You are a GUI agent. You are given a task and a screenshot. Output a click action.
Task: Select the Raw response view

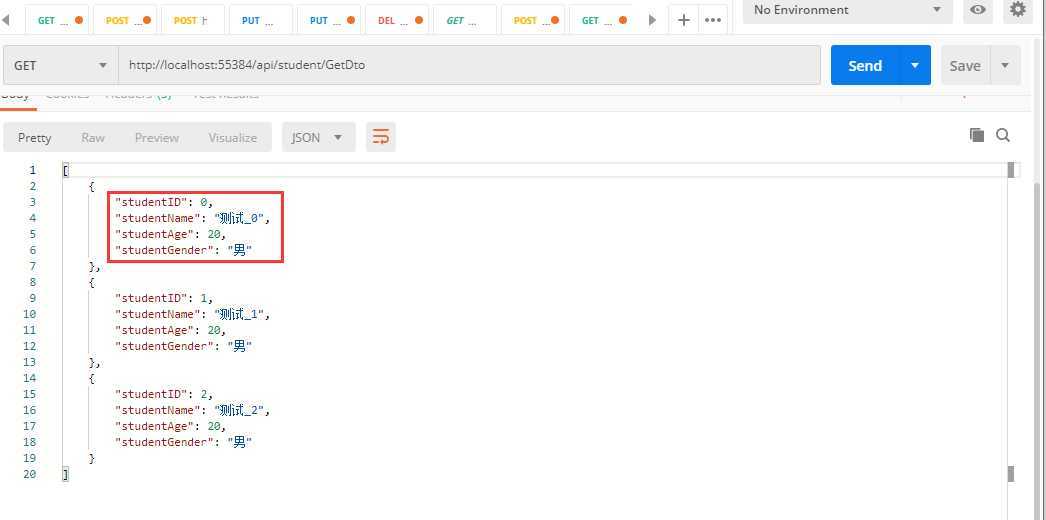click(x=93, y=137)
